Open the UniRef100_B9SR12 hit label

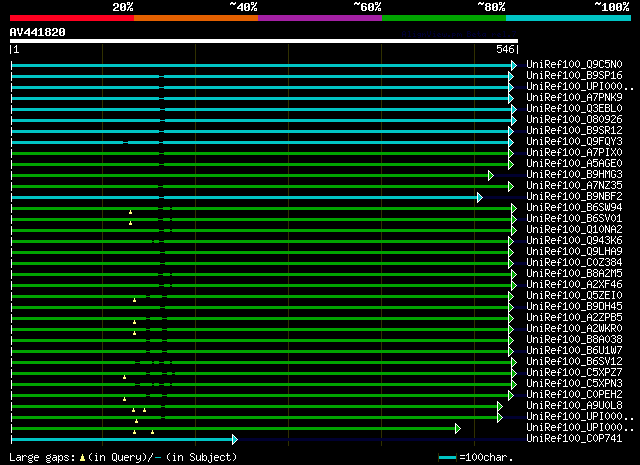(x=574, y=131)
